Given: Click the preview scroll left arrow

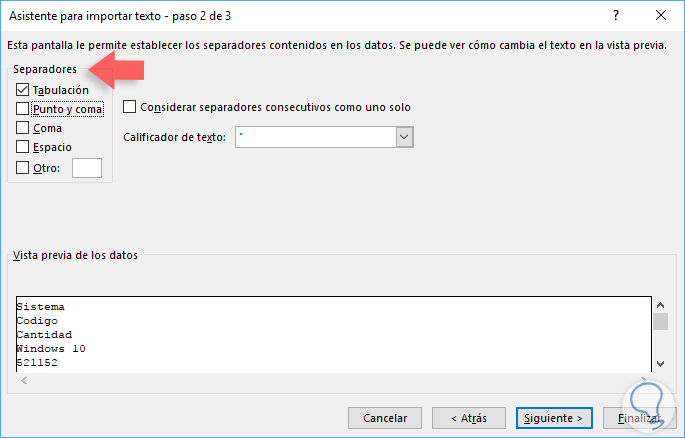Looking at the screenshot, I should click(x=22, y=379).
